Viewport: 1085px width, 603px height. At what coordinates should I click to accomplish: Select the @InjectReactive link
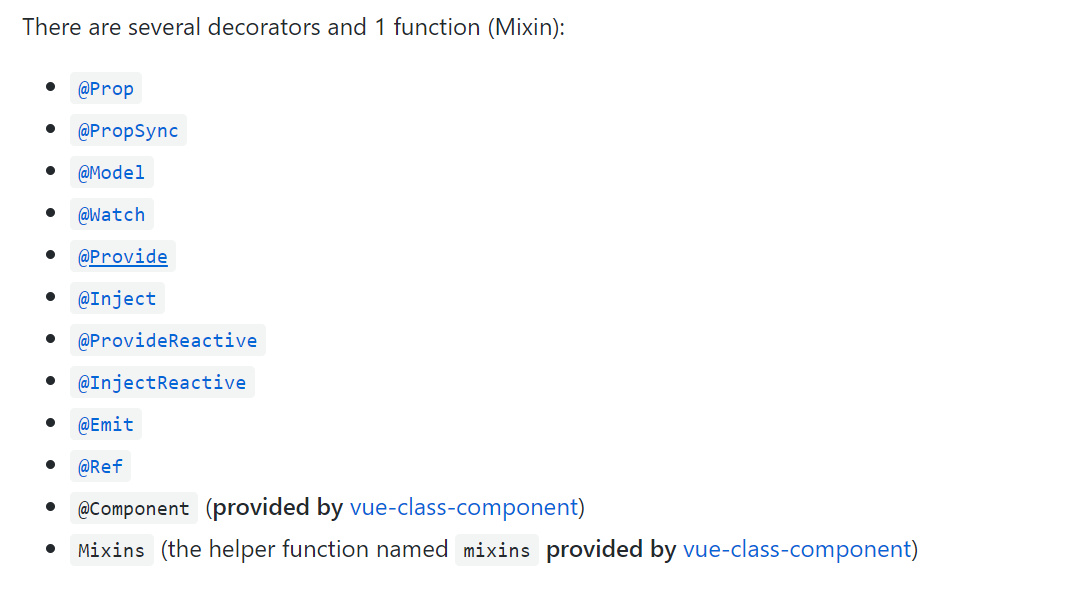coord(162,383)
